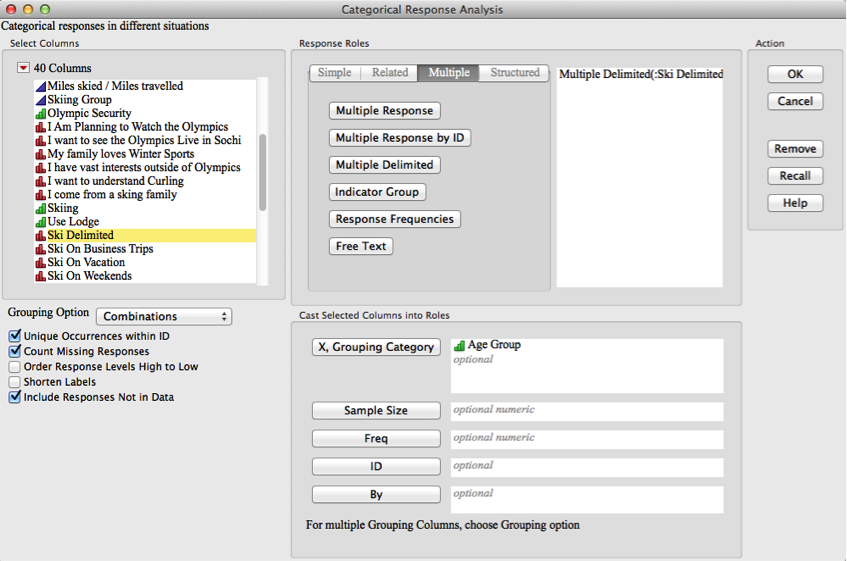The height and width of the screenshot is (561, 847).
Task: Assign column to X, Grouping Category role
Action: point(376,347)
